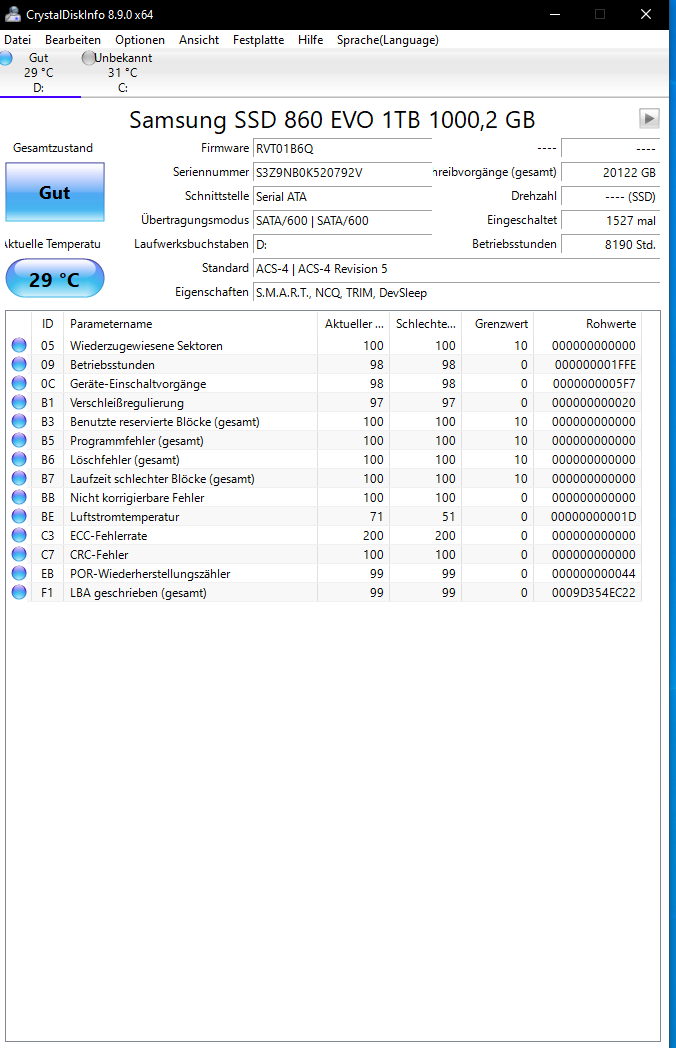Click status icon for POR-Wiederherstellungszähler

point(19,573)
